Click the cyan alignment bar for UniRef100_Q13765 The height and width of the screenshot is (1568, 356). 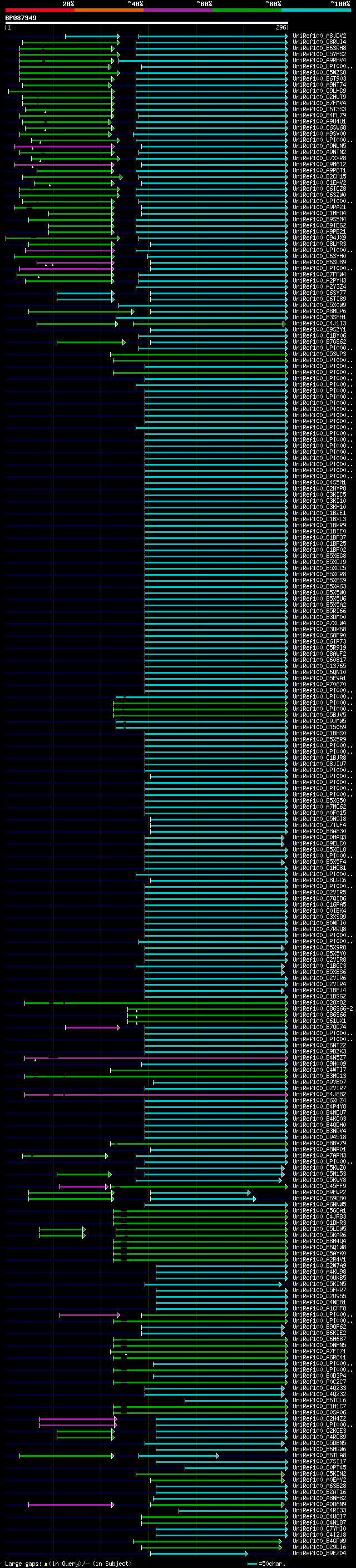click(216, 666)
